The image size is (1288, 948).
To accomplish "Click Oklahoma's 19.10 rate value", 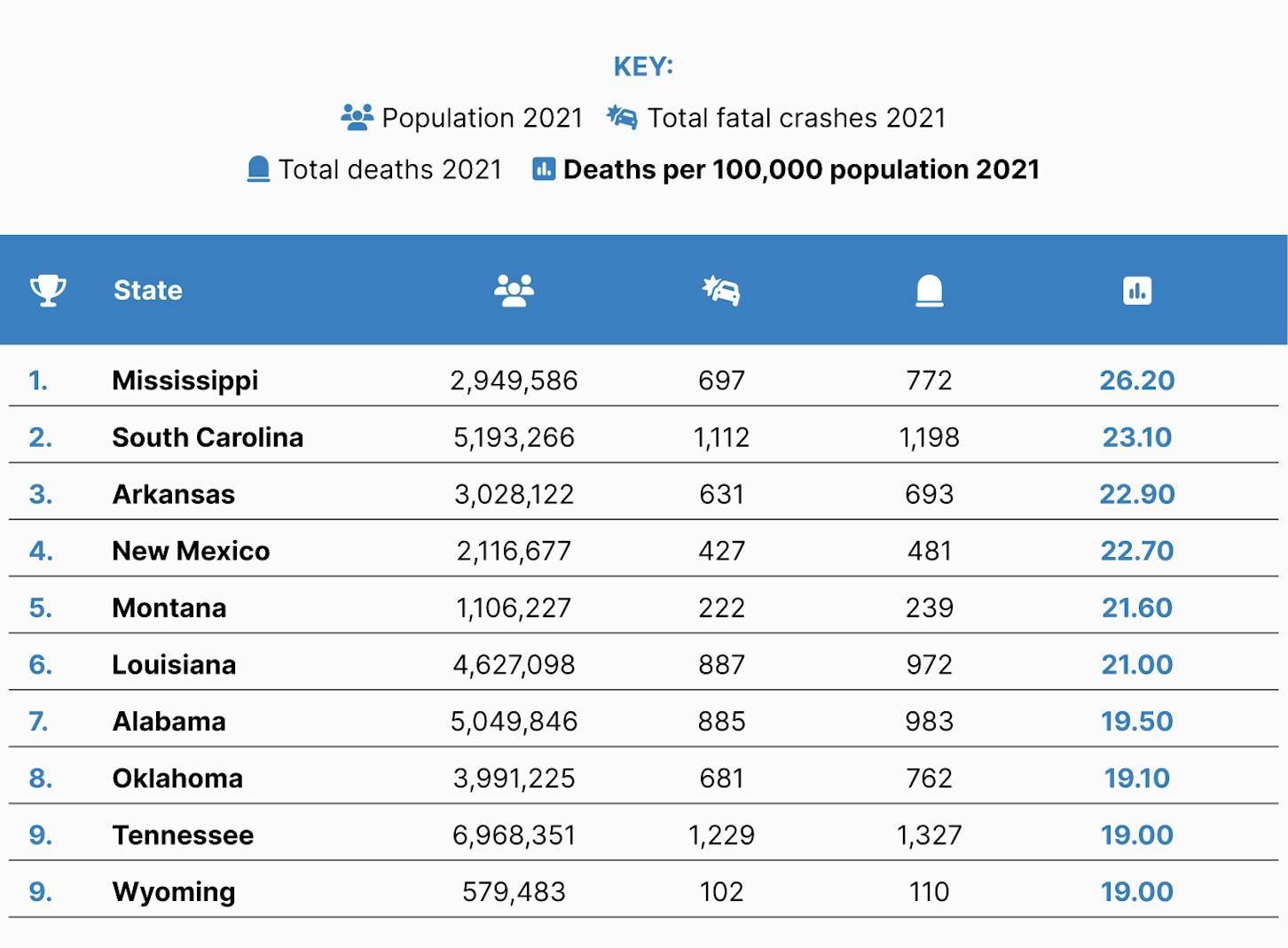I will tap(1137, 778).
